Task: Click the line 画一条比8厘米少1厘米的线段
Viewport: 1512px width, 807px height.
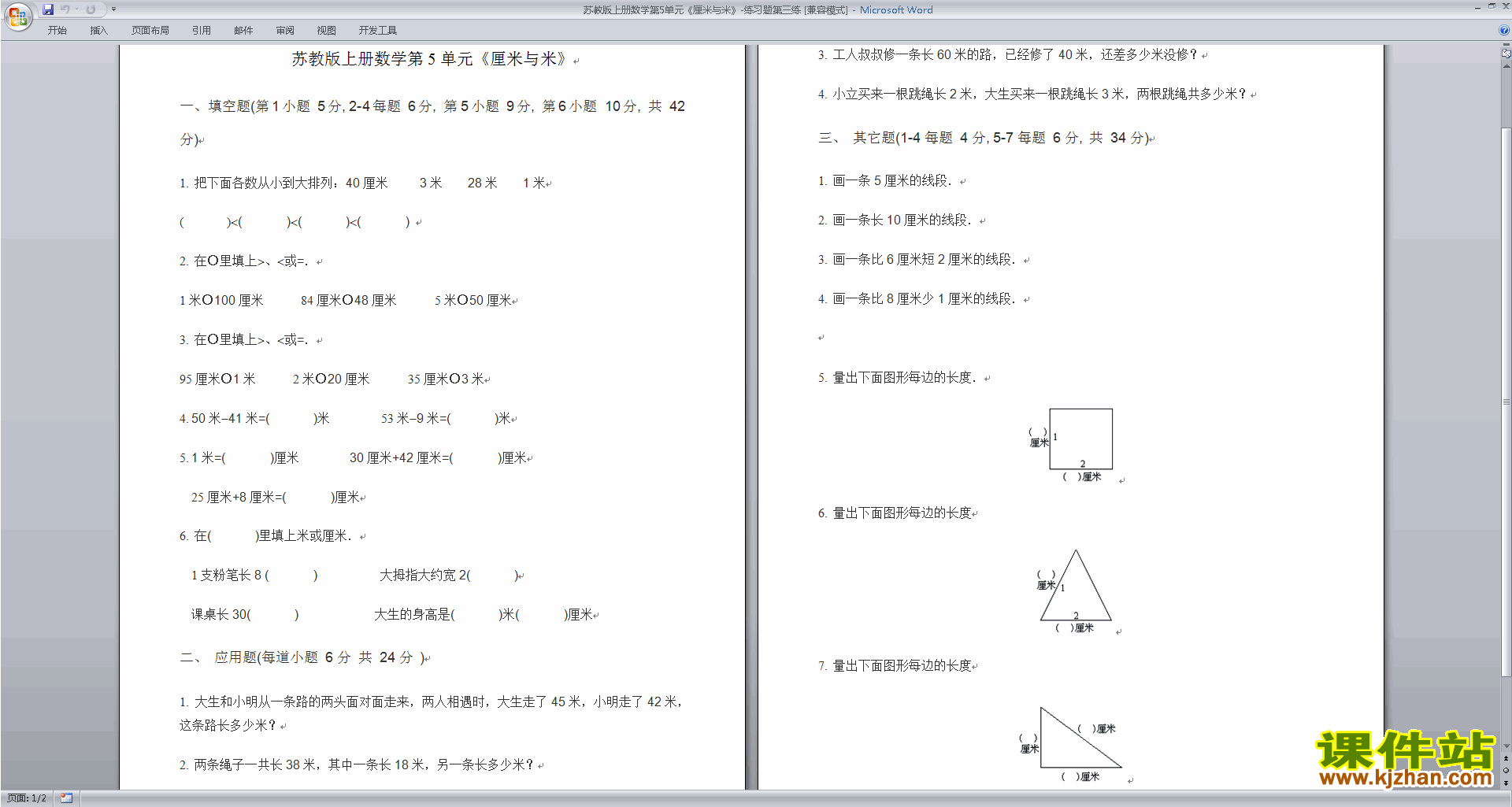Action: [x=917, y=299]
